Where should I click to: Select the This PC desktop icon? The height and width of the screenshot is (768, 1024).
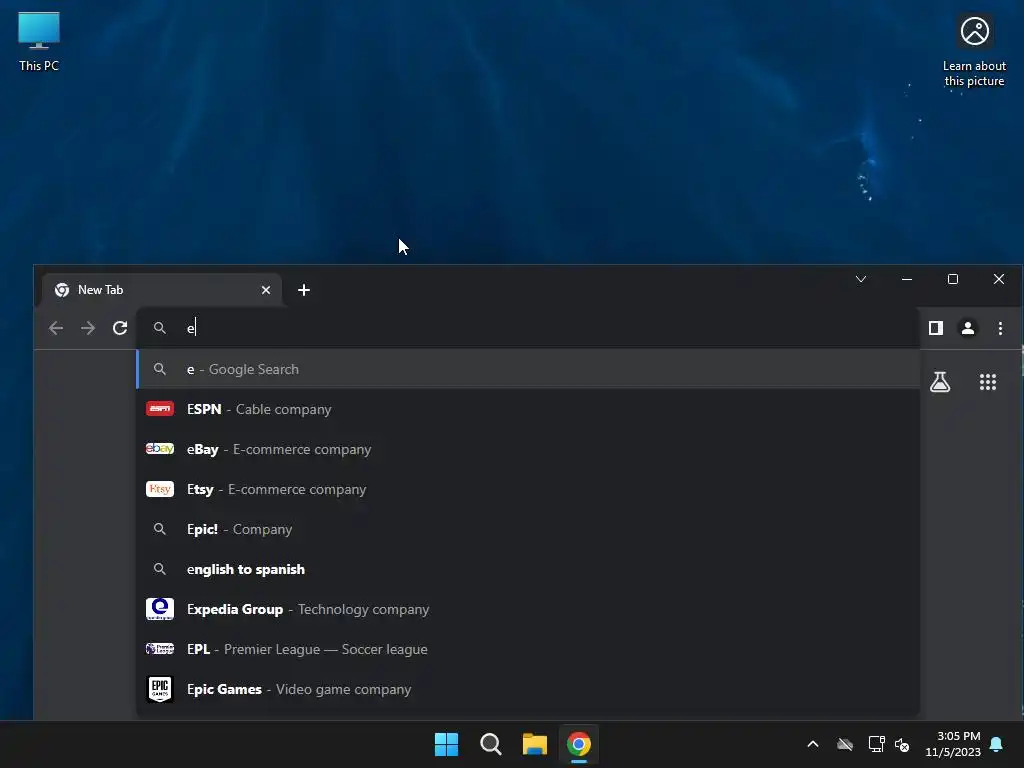pyautogui.click(x=39, y=42)
